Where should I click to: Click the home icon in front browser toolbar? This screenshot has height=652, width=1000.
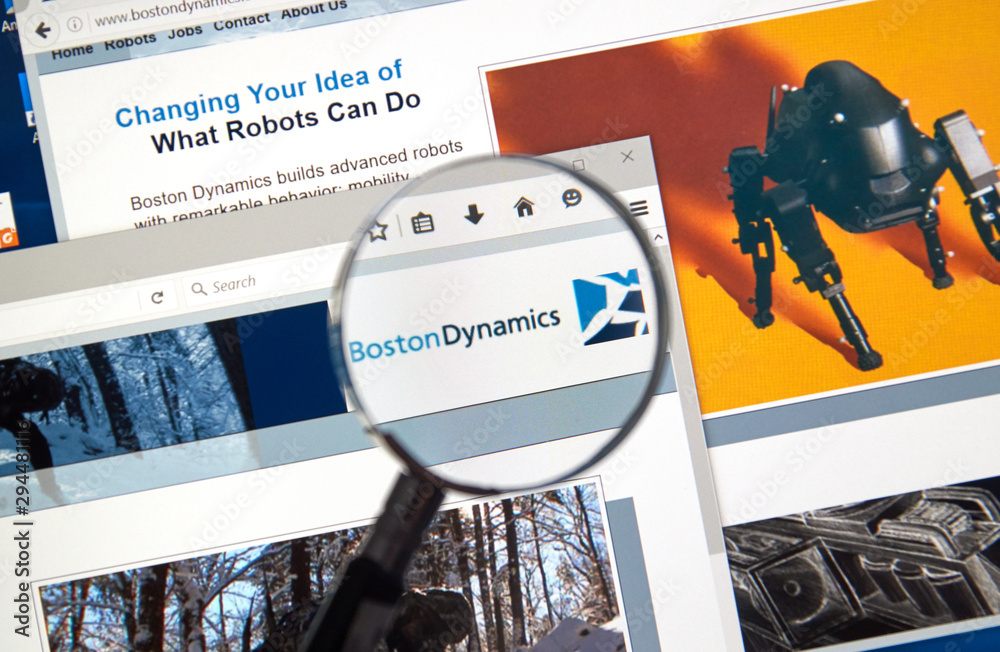pos(524,206)
